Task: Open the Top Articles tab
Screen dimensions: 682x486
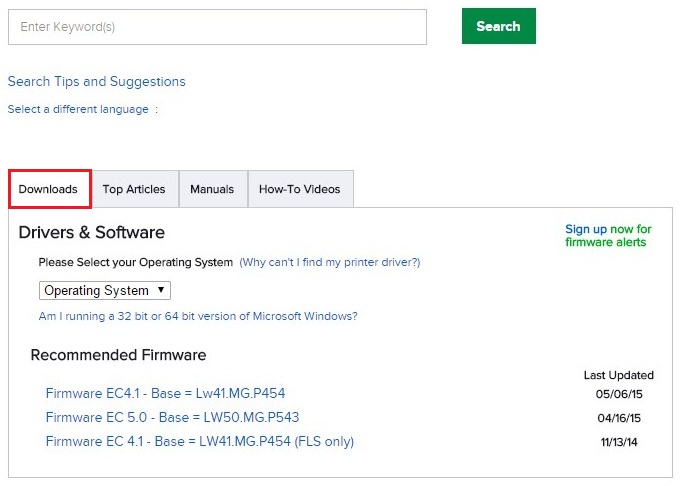Action: pos(134,189)
